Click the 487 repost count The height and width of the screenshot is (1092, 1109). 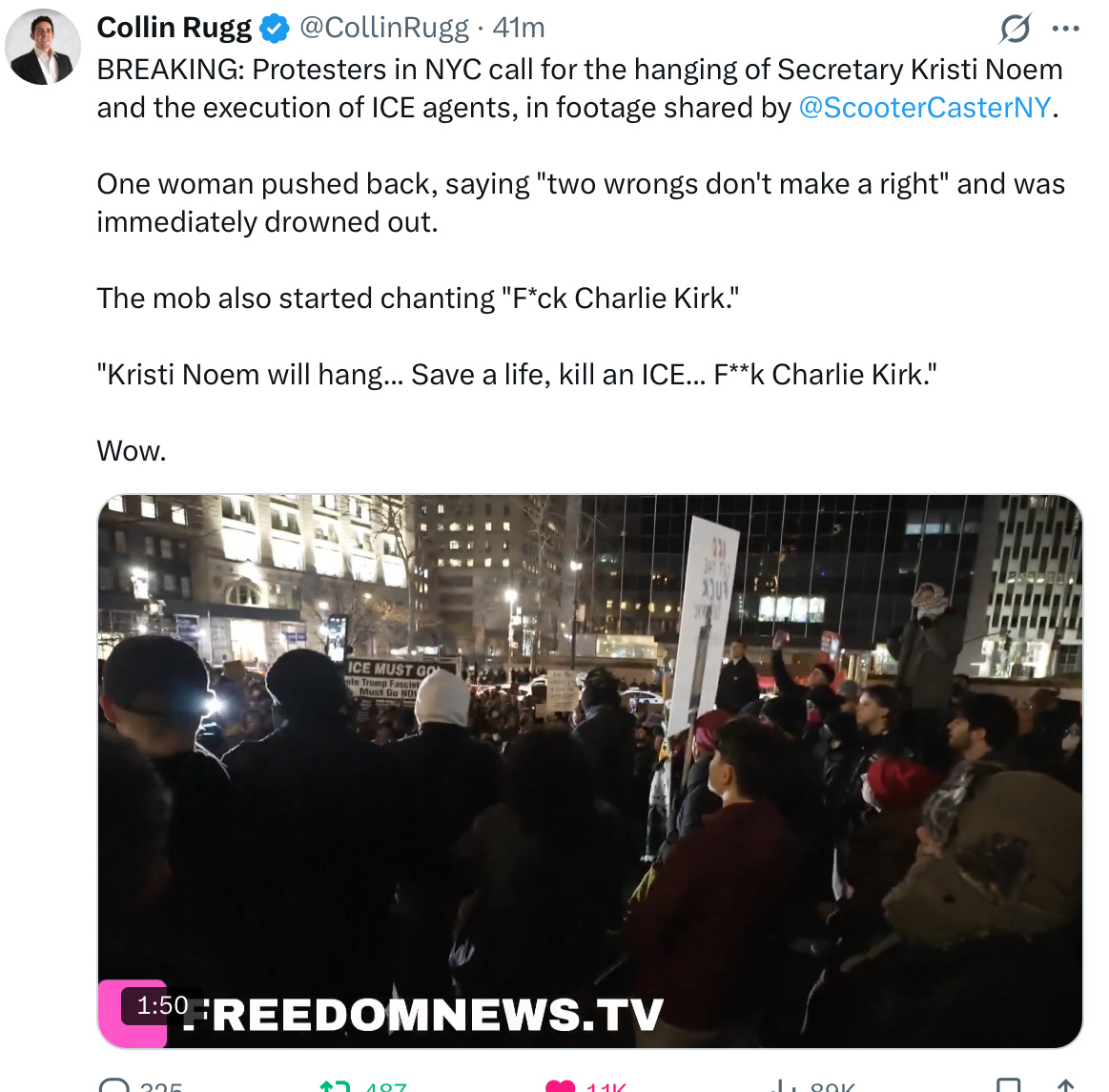(385, 1086)
